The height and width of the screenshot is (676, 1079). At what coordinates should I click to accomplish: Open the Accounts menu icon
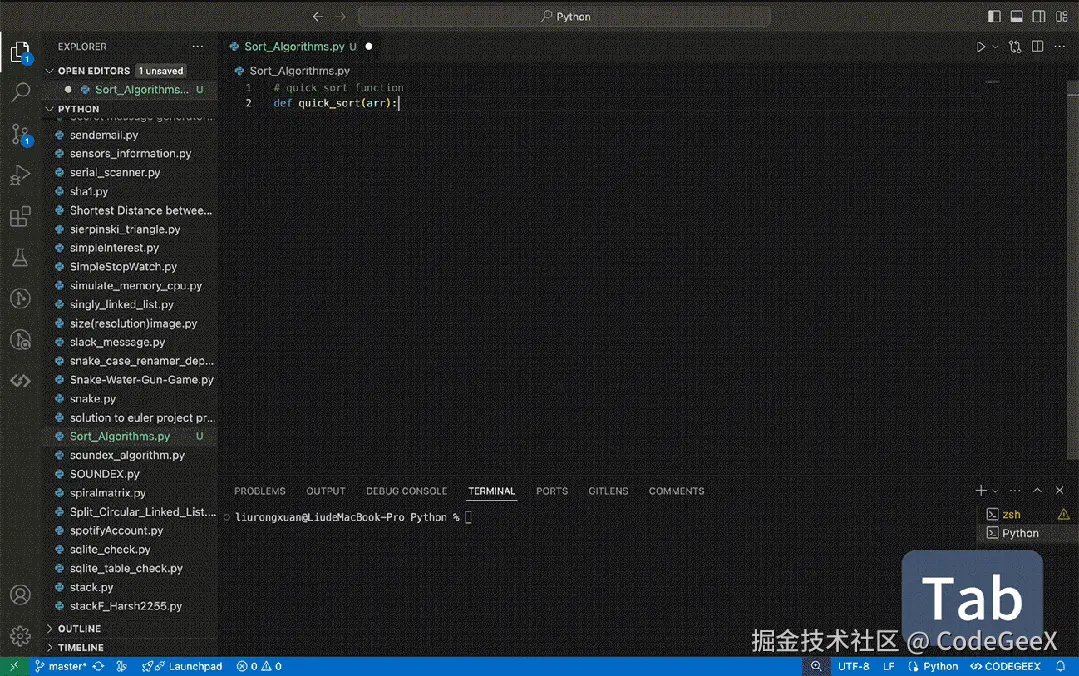pos(21,595)
